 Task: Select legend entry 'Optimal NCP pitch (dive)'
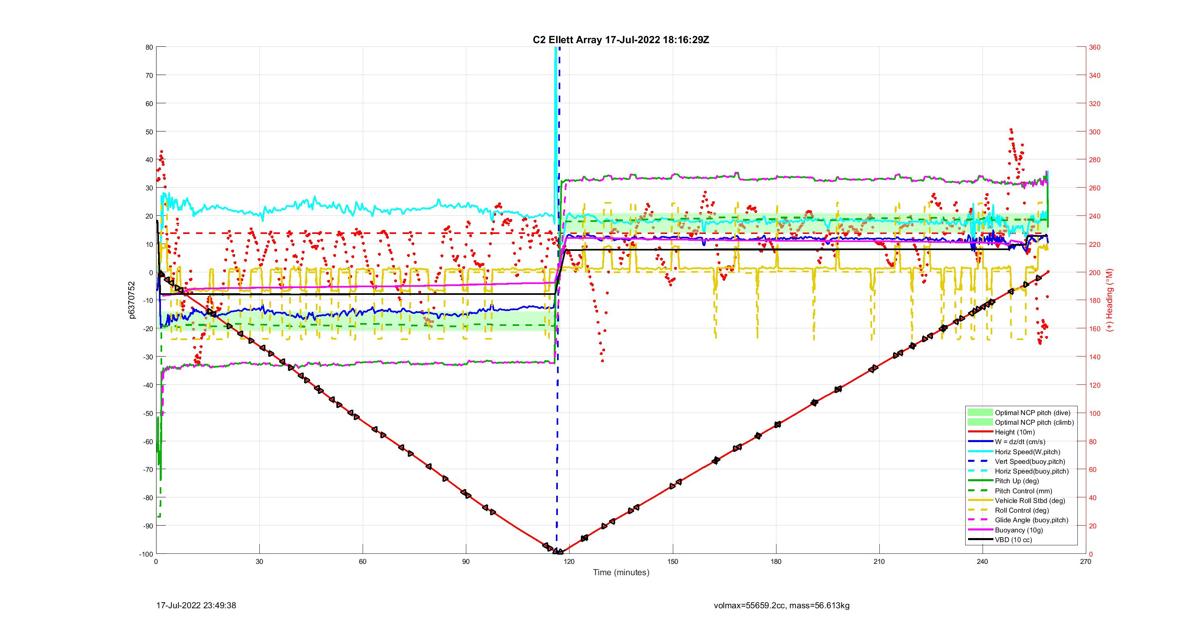1033,412
